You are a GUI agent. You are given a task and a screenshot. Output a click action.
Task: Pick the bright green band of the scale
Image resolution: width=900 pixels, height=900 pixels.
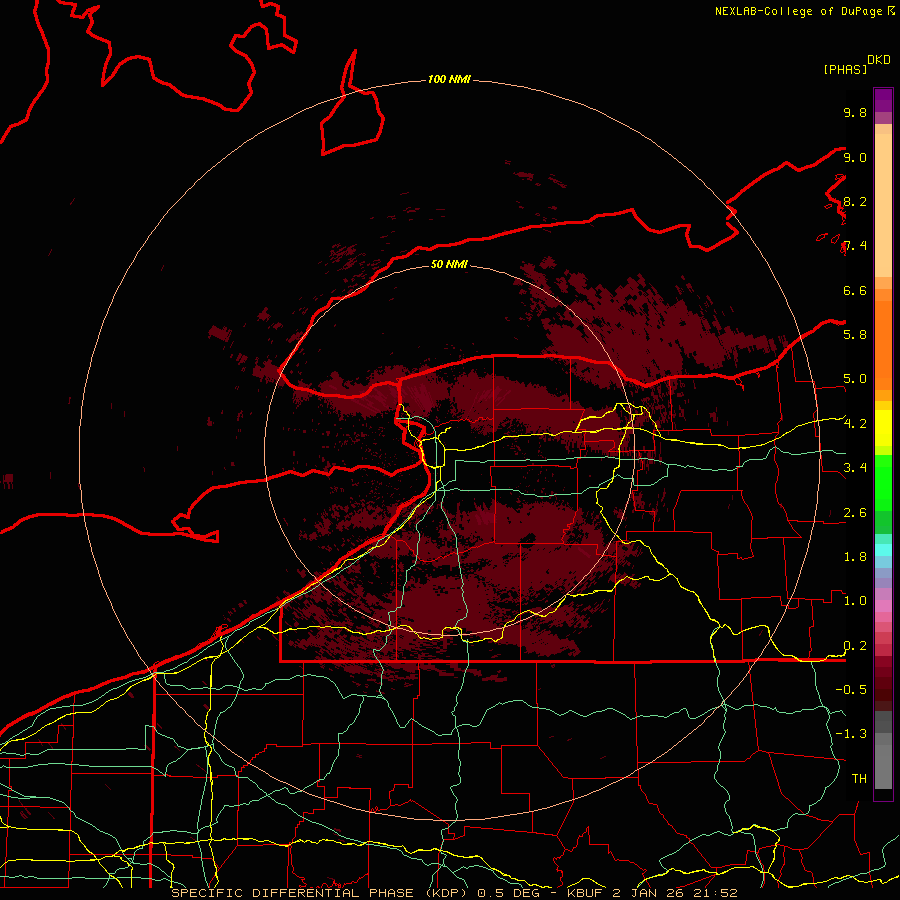pyautogui.click(x=883, y=483)
